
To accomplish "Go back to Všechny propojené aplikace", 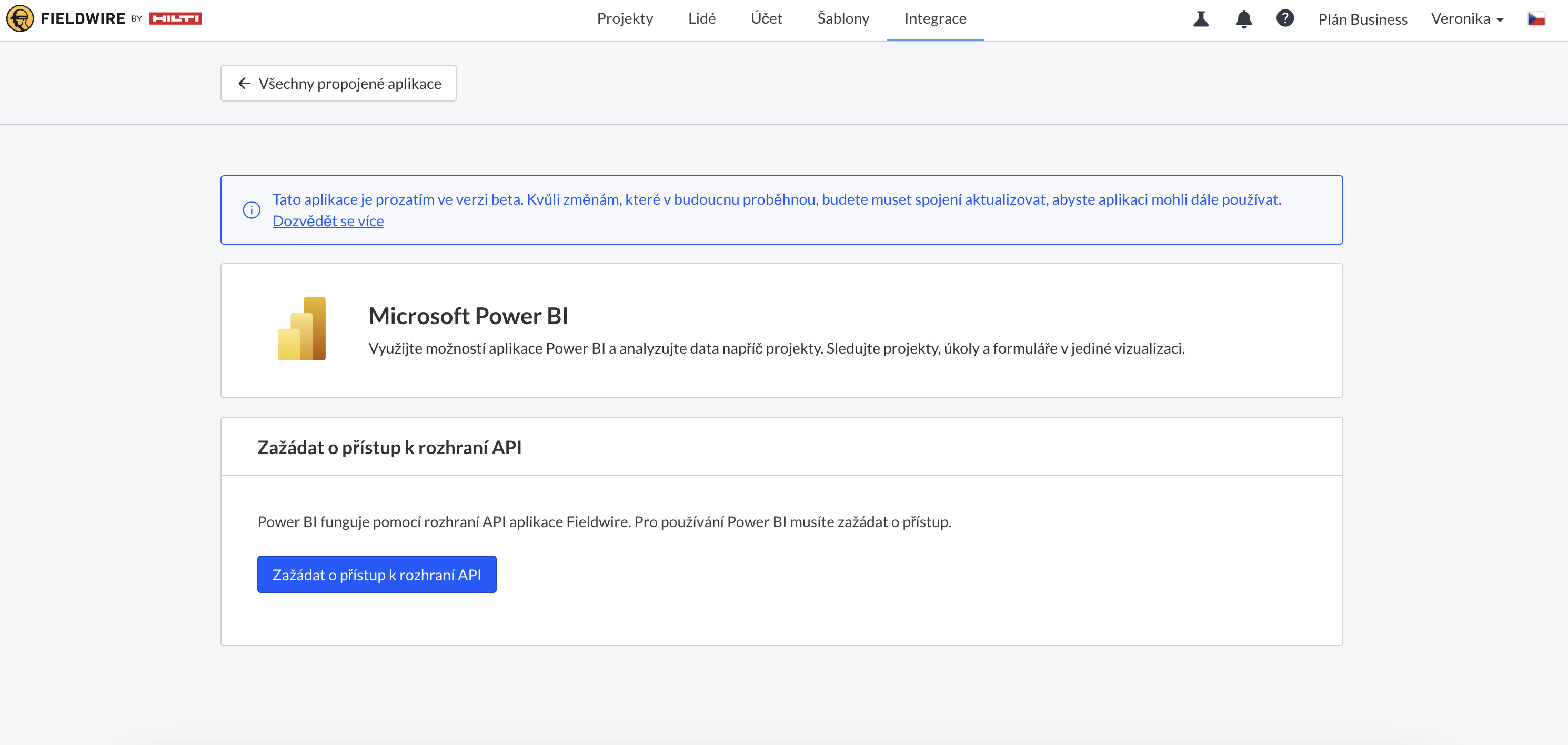I will [338, 83].
